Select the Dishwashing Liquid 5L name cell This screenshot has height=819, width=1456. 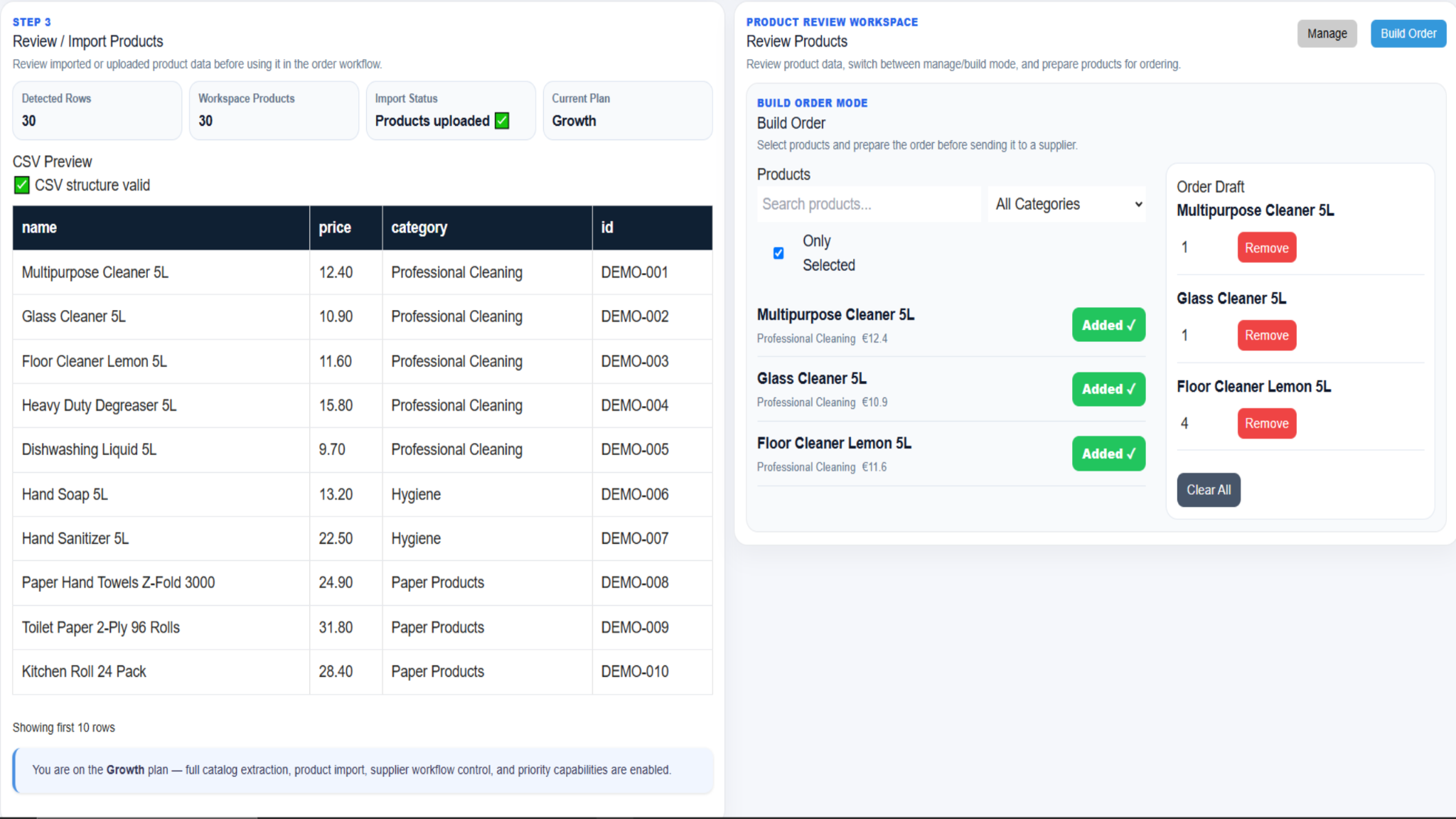161,449
